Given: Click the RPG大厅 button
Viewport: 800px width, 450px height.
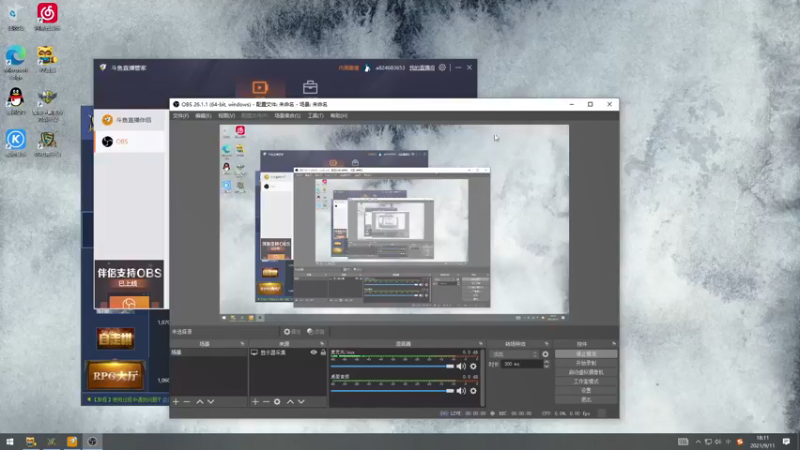Looking at the screenshot, I should (x=115, y=376).
